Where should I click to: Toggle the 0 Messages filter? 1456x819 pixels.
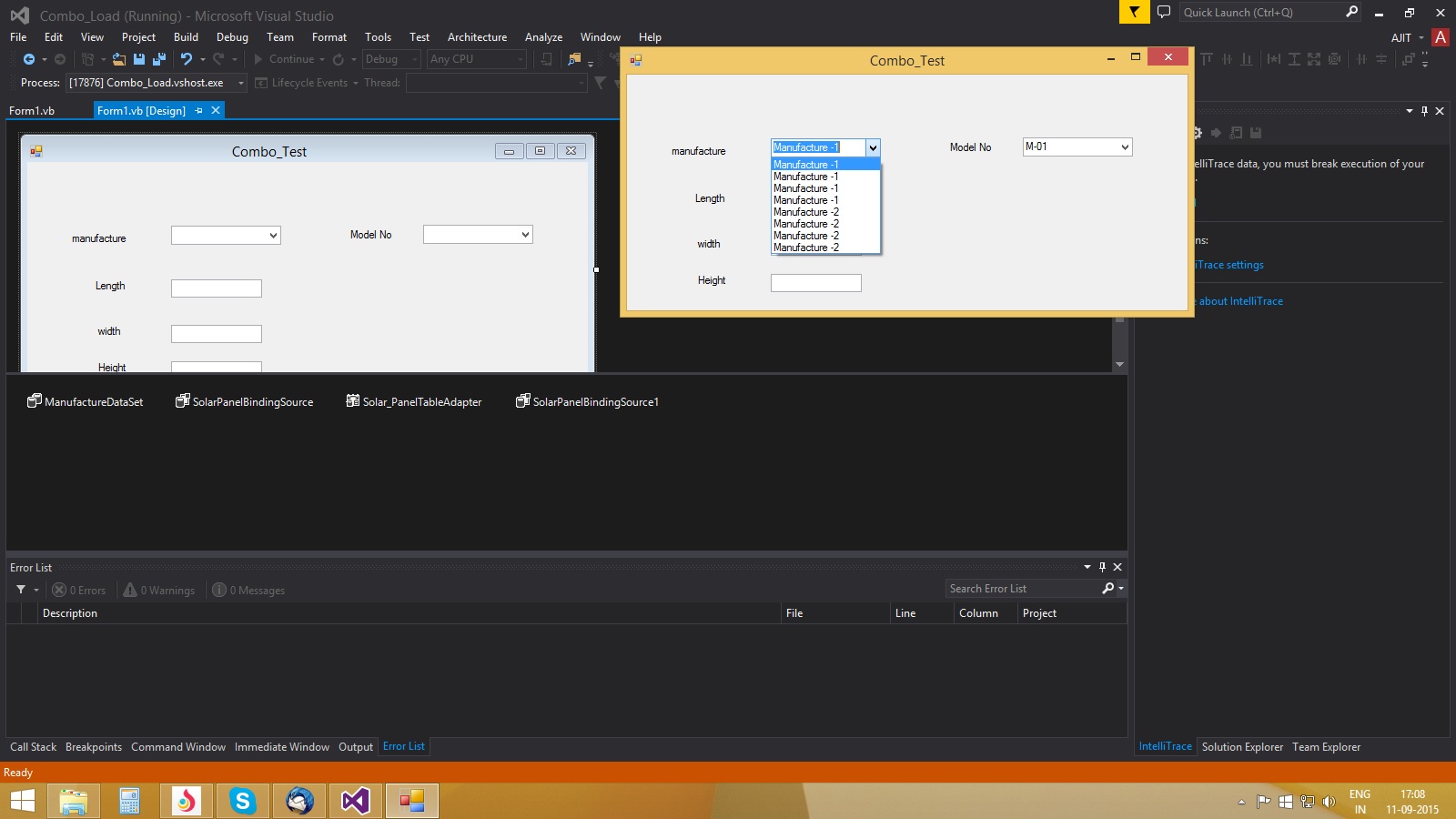coord(248,590)
